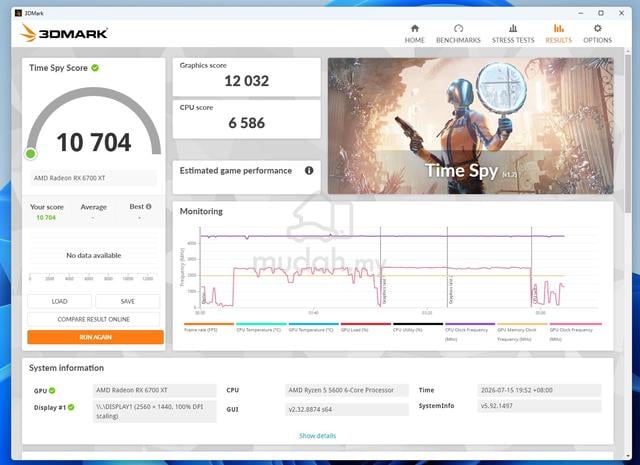Toggle GPU Clock Frequency legend color bar
Viewport: 640px width, 465px height.
pyautogui.click(x=576, y=324)
